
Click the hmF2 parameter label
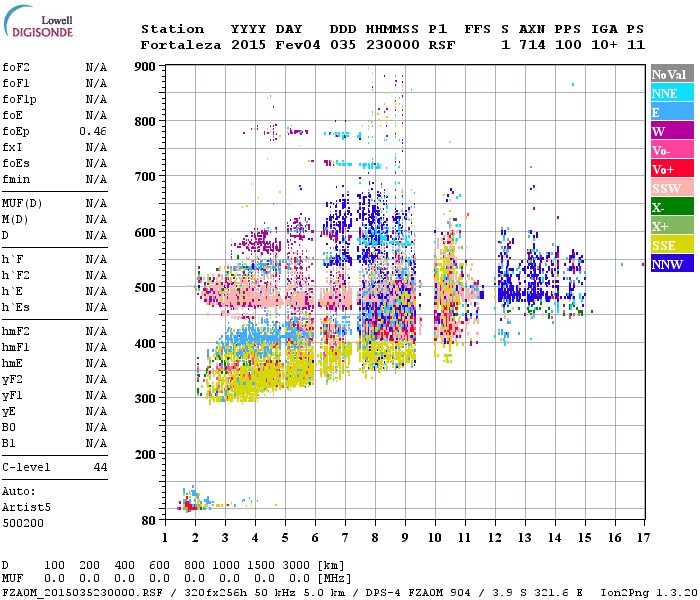pyautogui.click(x=16, y=331)
